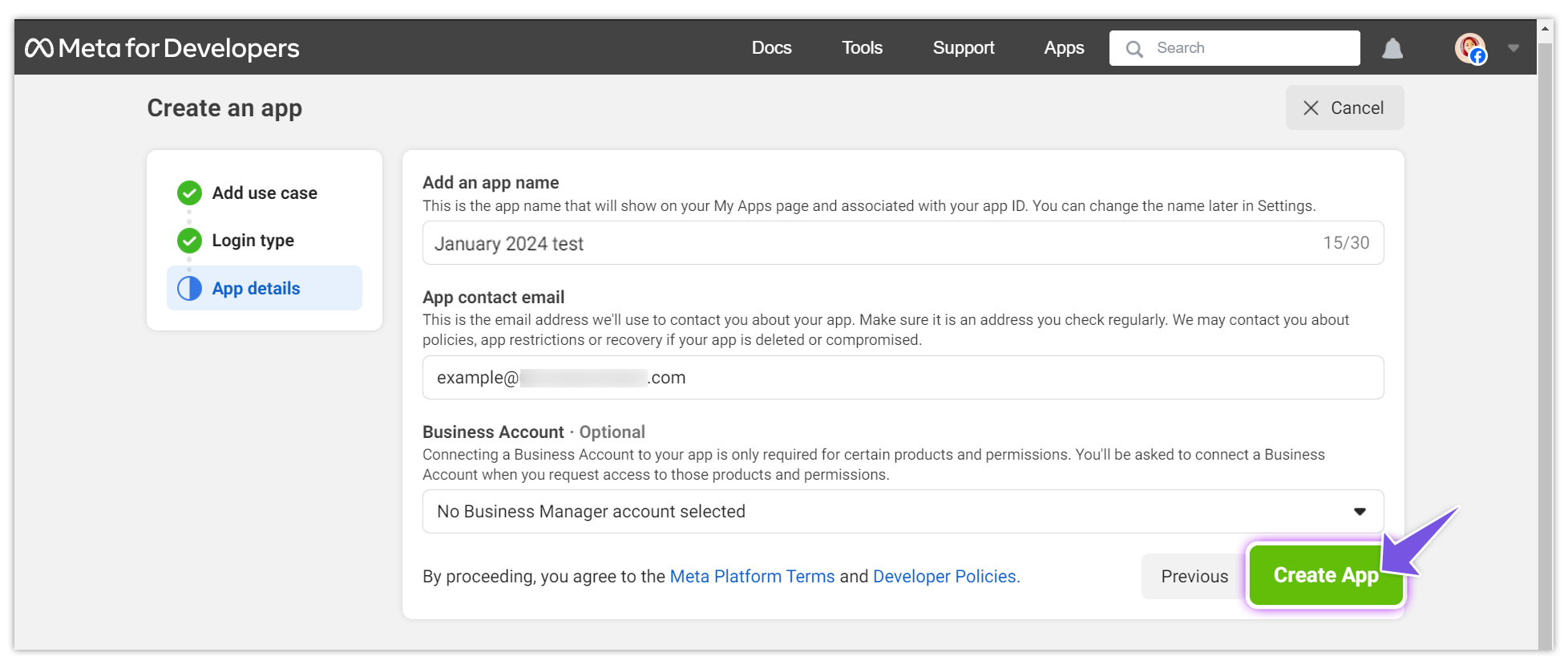The width and height of the screenshot is (1568, 669).
Task: Open the Business Manager account dropdown
Action: 882,511
